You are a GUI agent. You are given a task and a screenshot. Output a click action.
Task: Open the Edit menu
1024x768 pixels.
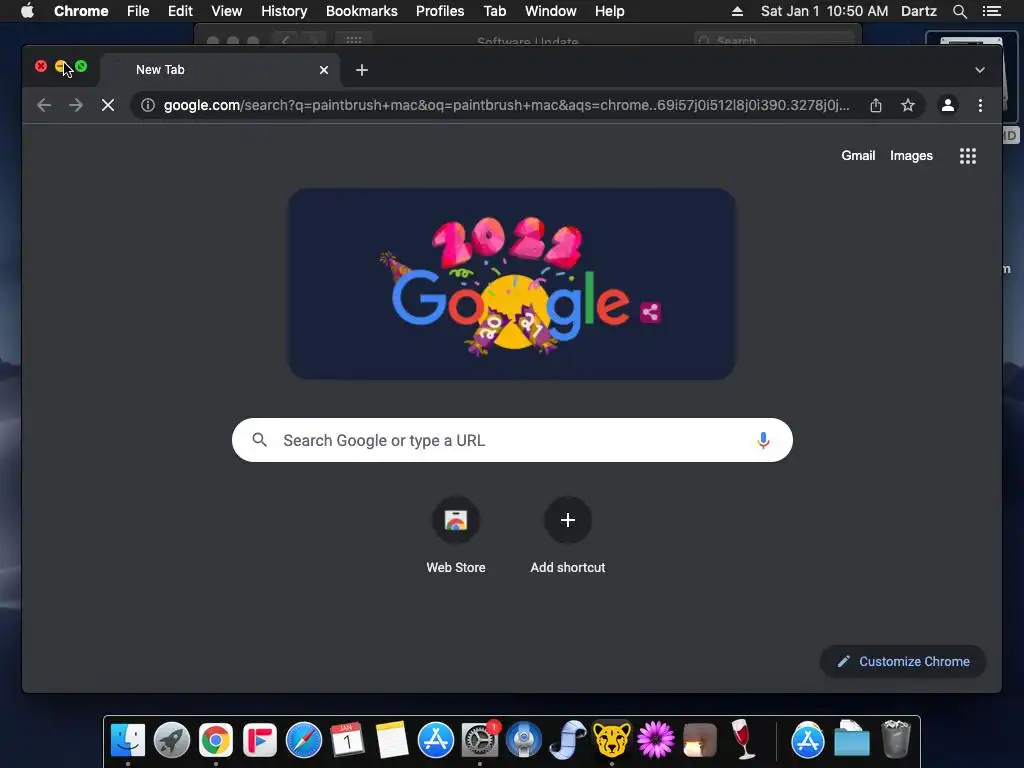coord(180,11)
